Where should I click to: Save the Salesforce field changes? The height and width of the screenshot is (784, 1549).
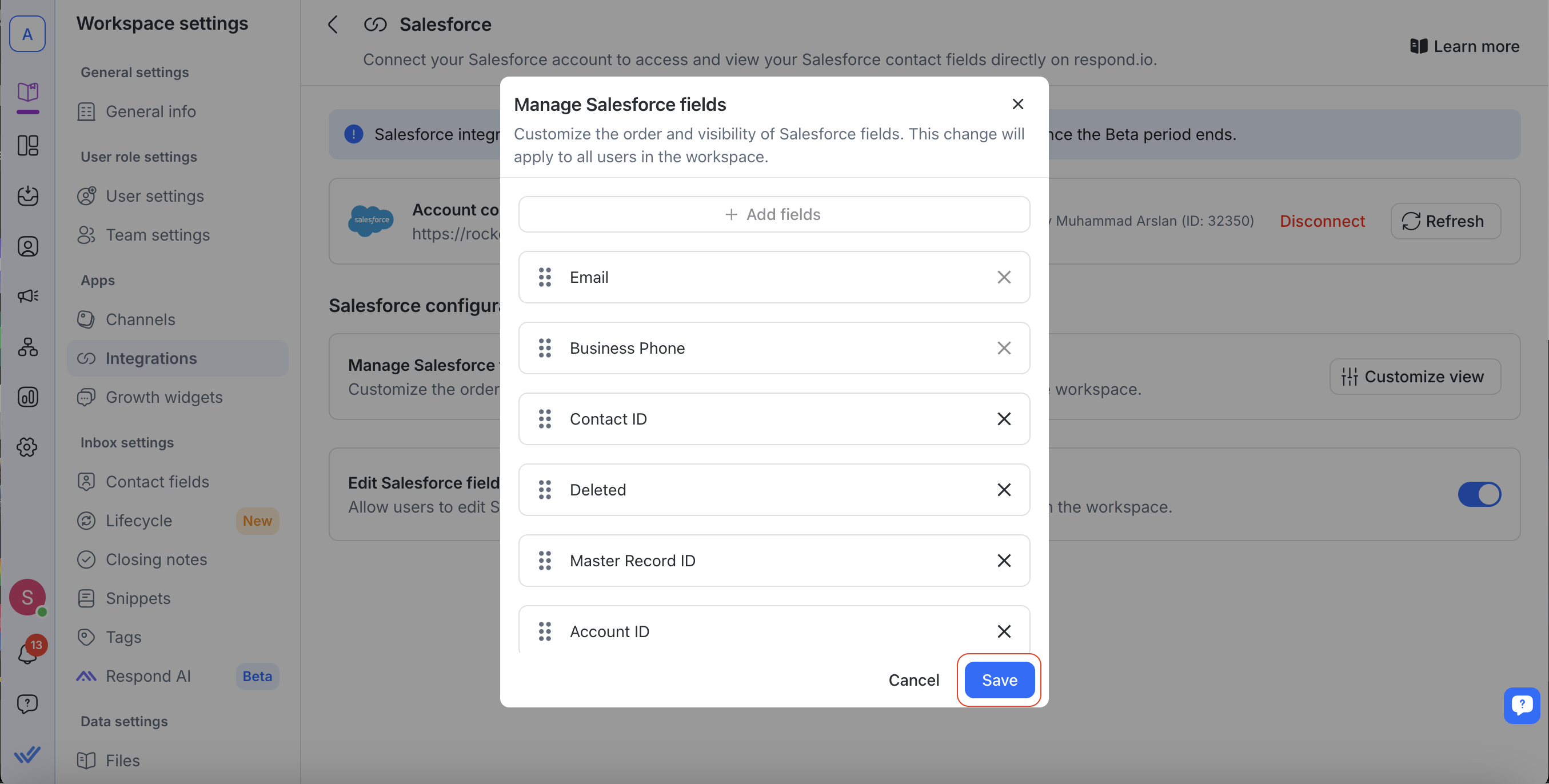pos(999,680)
